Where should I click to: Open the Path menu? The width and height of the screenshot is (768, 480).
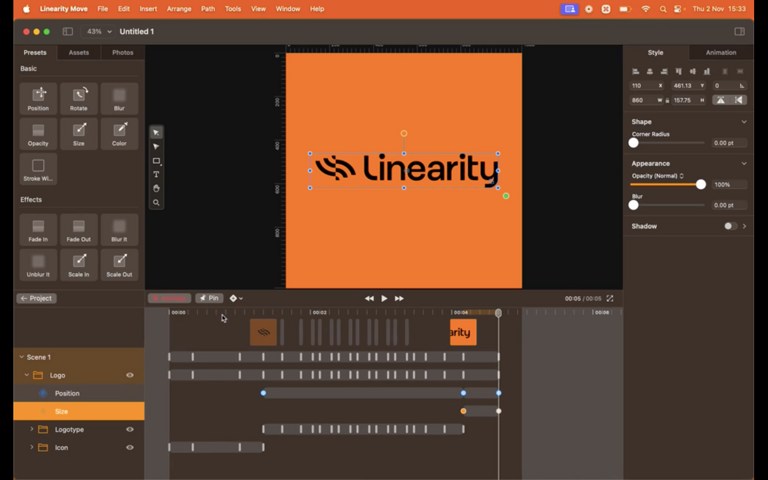pos(208,9)
